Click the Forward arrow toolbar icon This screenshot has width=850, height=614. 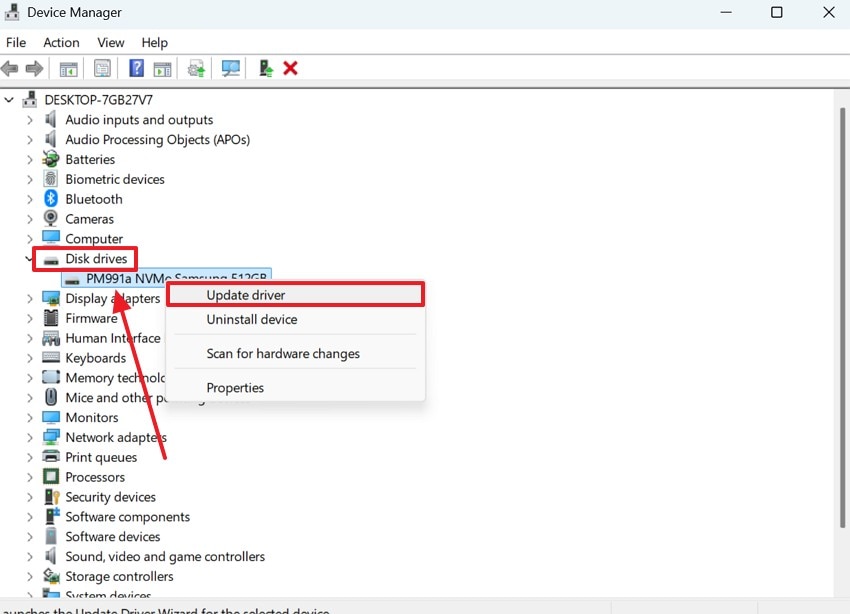click(x=35, y=68)
